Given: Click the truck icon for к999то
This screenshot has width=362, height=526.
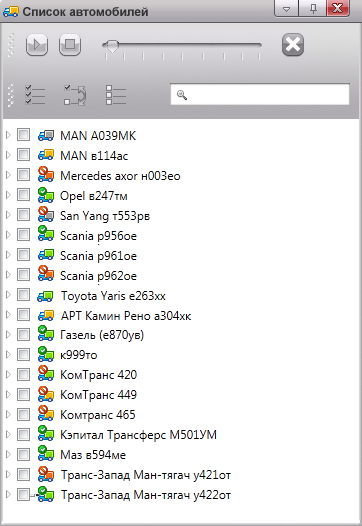Looking at the screenshot, I should [46, 354].
